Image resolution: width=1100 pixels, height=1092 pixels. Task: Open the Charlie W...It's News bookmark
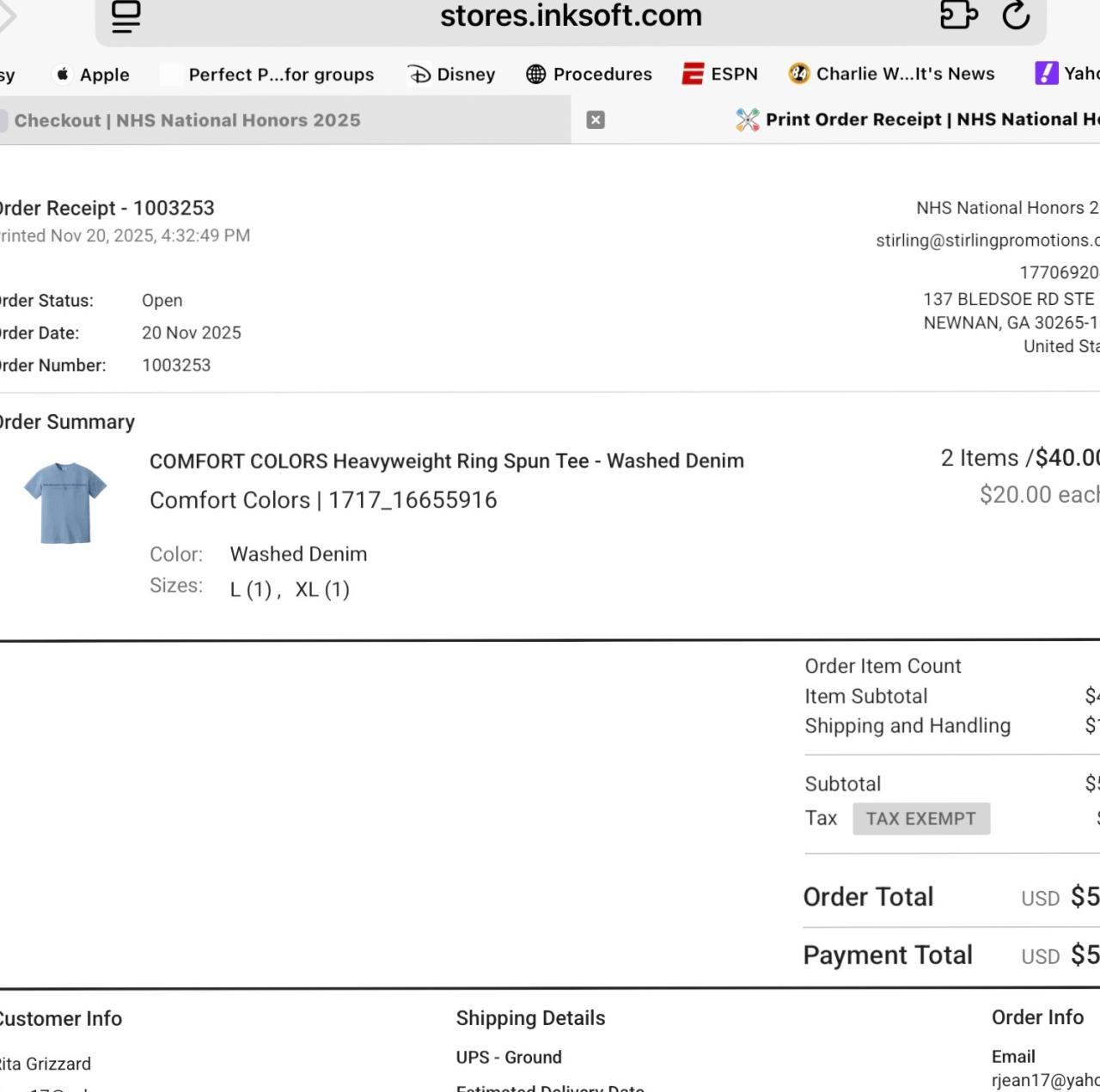tap(891, 75)
